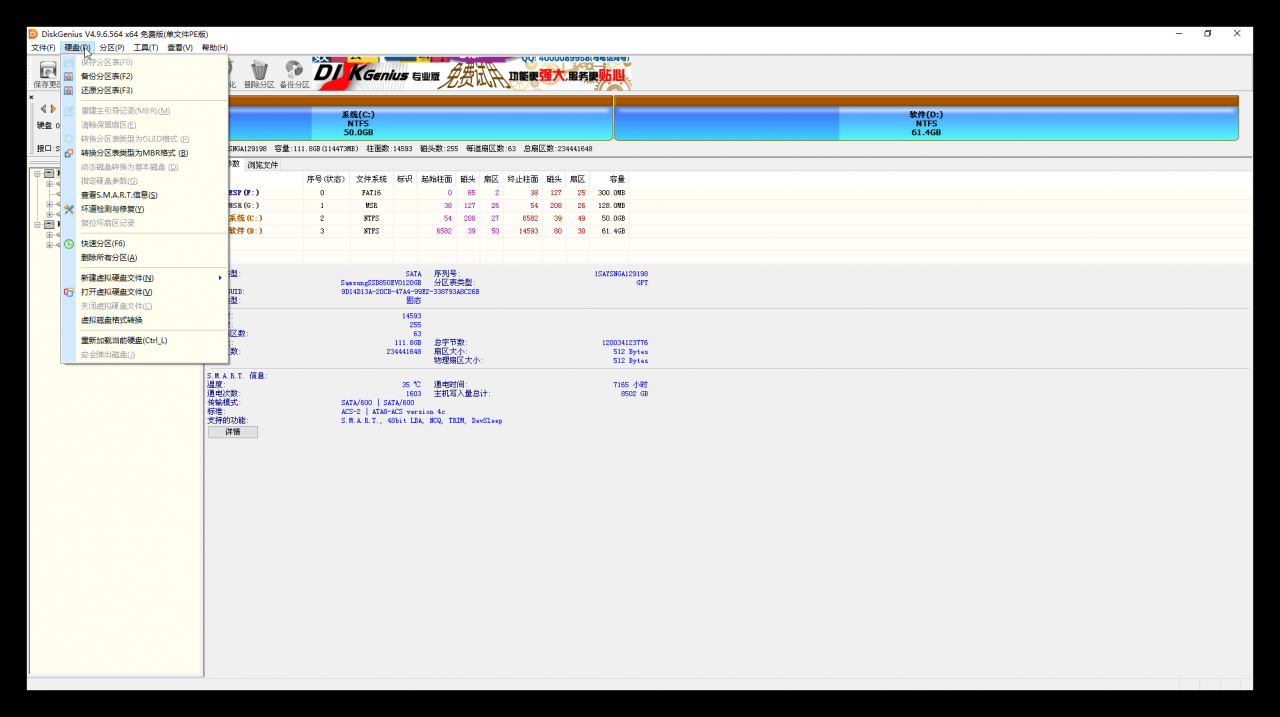
Task: Switch to the 浏览文件 tab
Action: pyautogui.click(x=263, y=164)
